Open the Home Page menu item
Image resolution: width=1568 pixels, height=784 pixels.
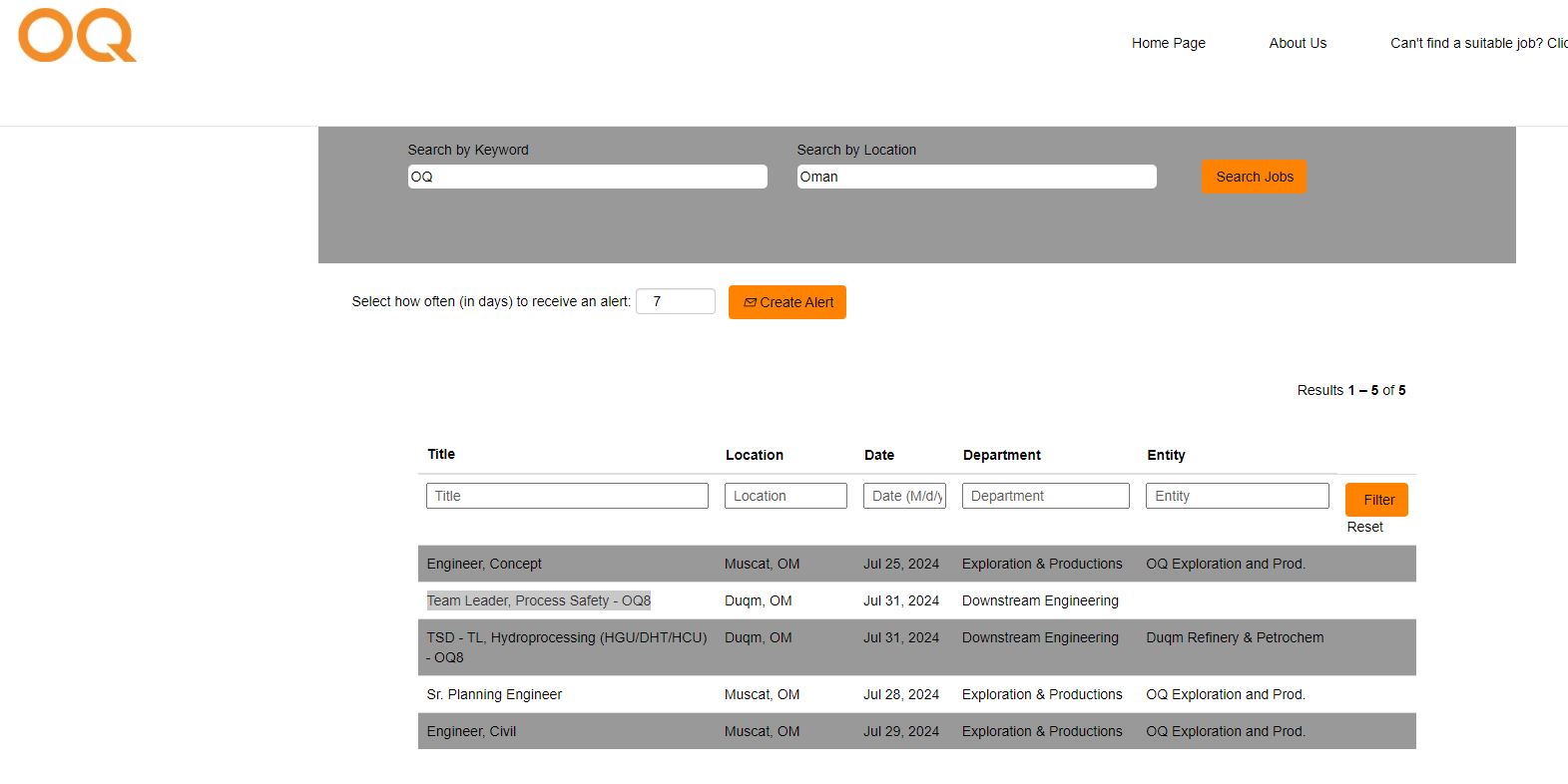(x=1168, y=43)
